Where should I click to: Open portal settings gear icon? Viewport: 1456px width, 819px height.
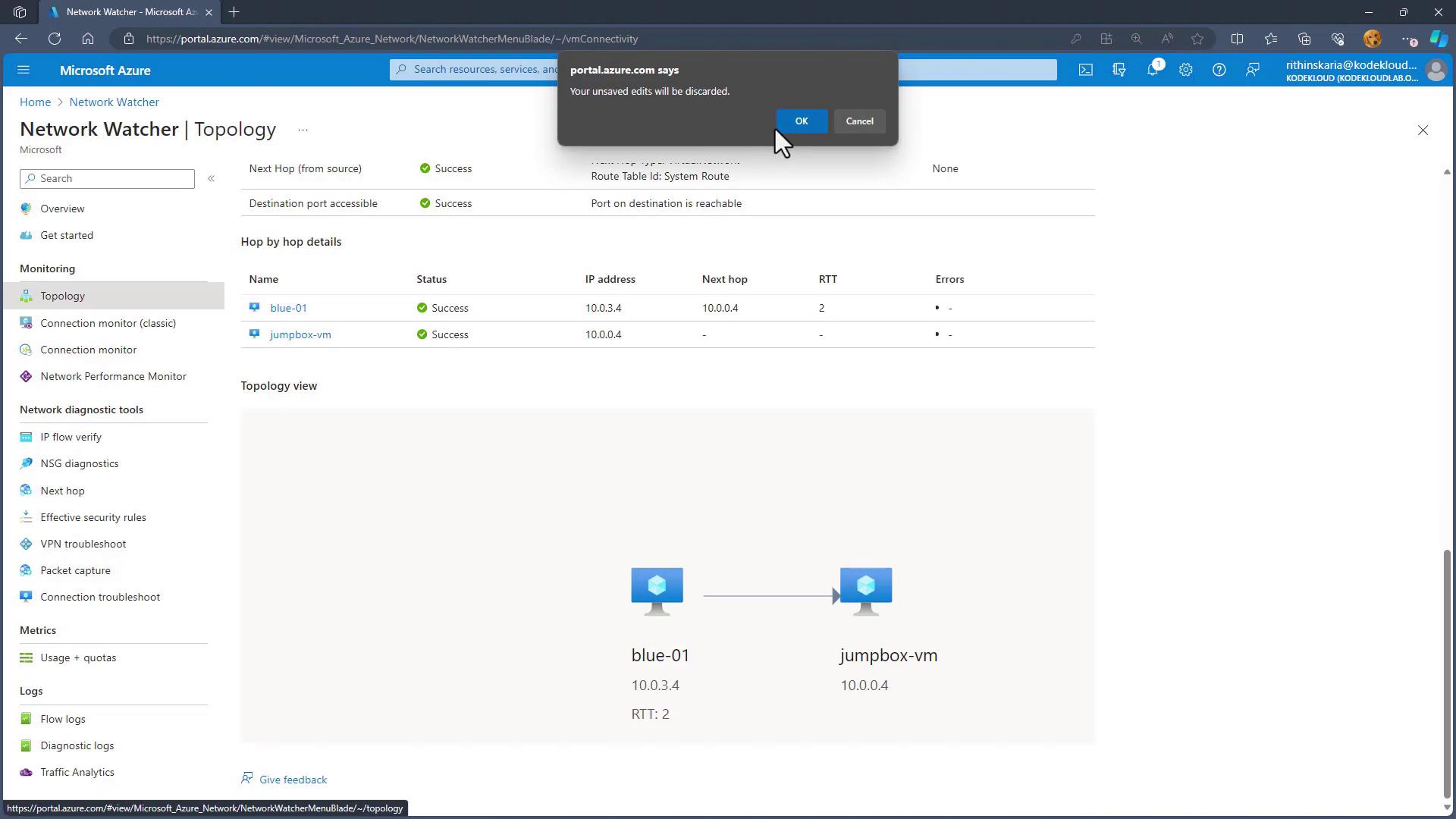[x=1185, y=70]
